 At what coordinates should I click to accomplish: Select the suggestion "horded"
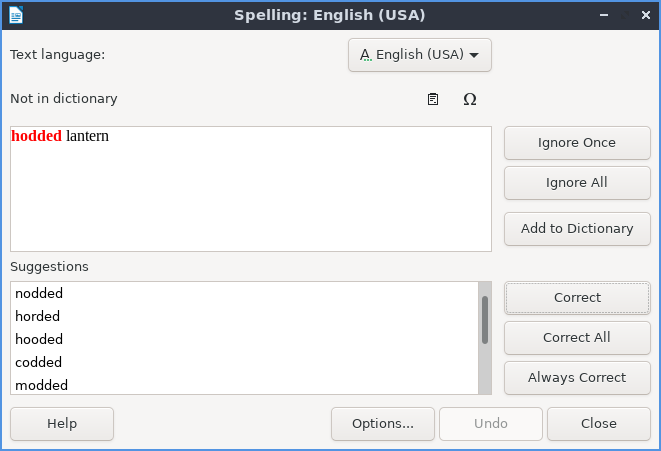(38, 316)
